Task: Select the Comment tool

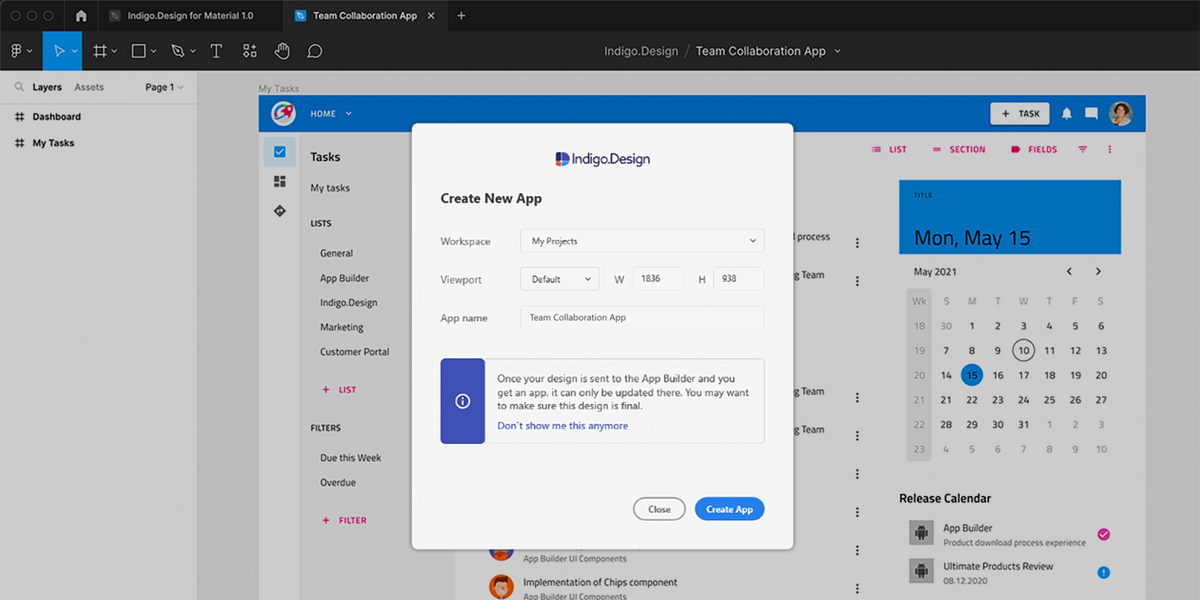Action: pos(315,51)
